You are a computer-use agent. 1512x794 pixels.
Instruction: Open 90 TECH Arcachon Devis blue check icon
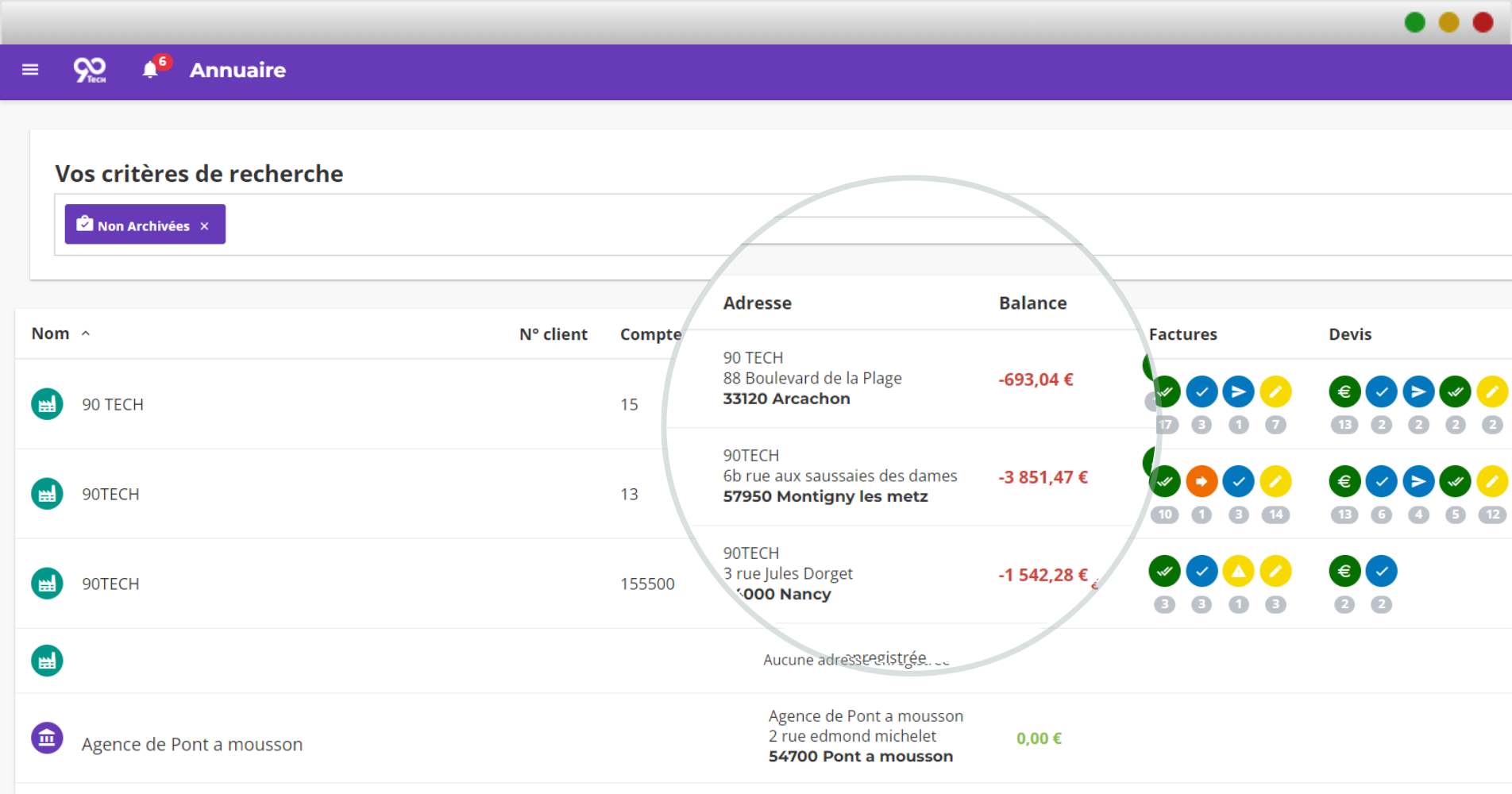[1382, 391]
